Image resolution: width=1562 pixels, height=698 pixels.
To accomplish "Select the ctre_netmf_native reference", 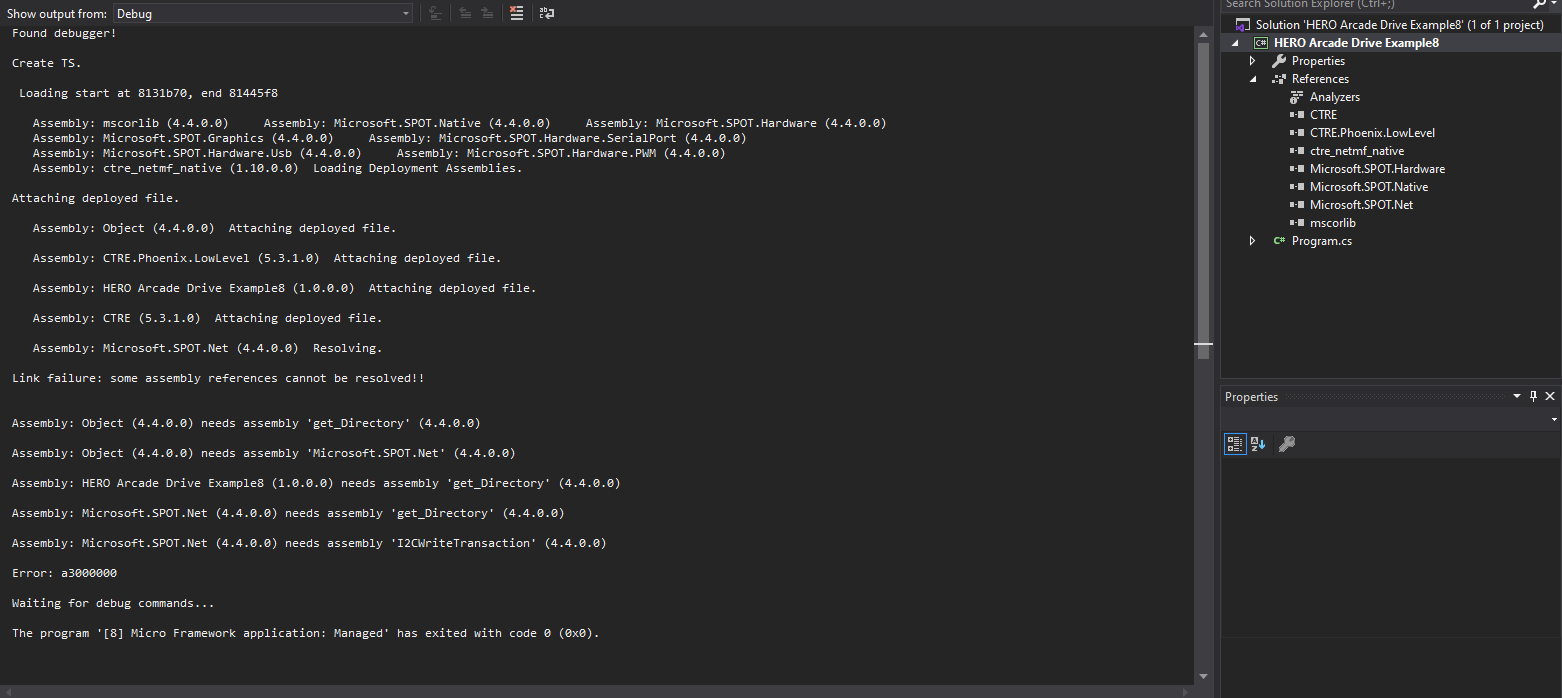I will [1357, 151].
